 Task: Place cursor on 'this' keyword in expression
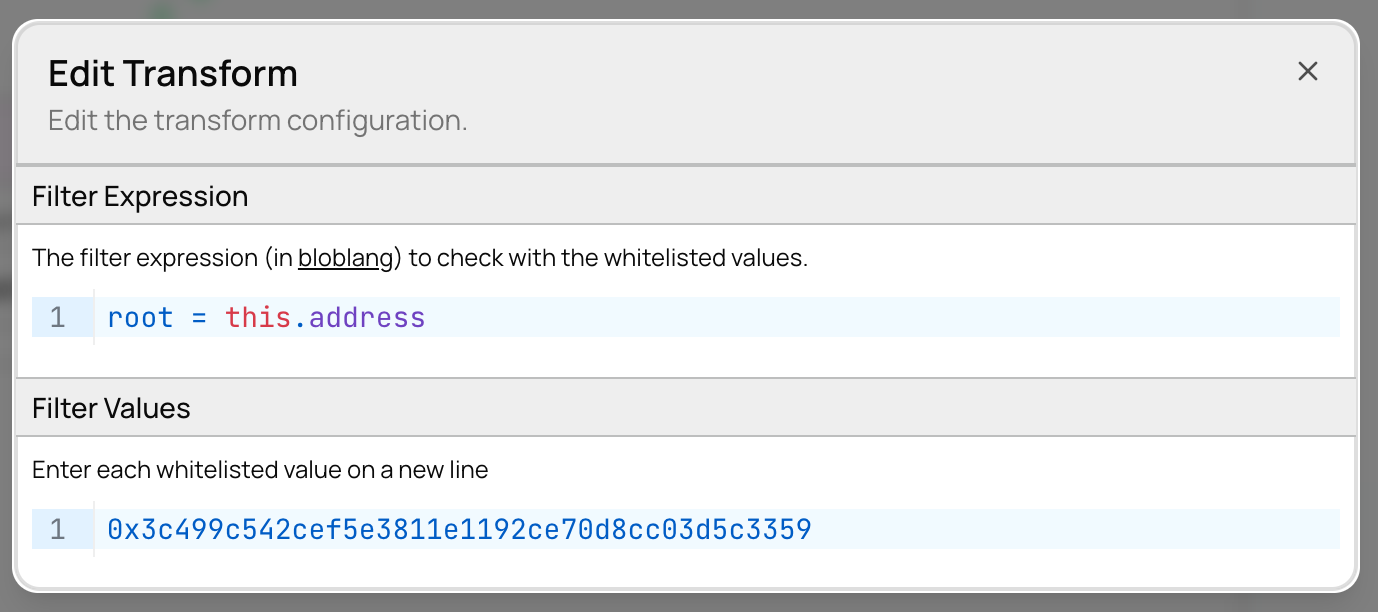click(x=258, y=318)
